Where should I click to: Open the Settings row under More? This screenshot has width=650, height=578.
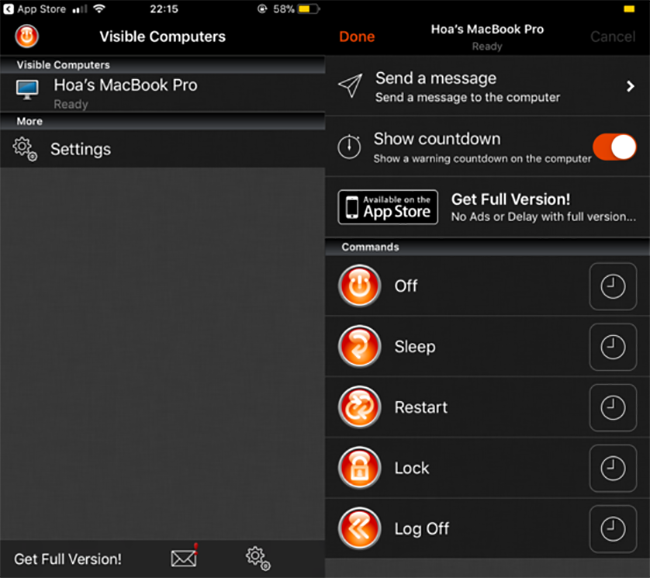tap(80, 149)
